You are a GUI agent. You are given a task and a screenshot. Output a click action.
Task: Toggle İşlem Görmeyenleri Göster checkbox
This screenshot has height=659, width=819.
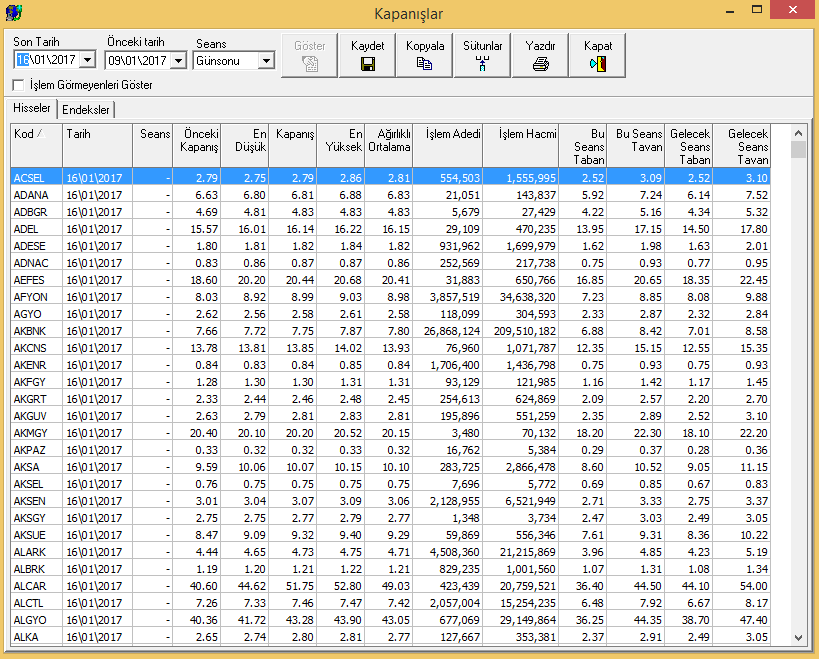tap(19, 85)
